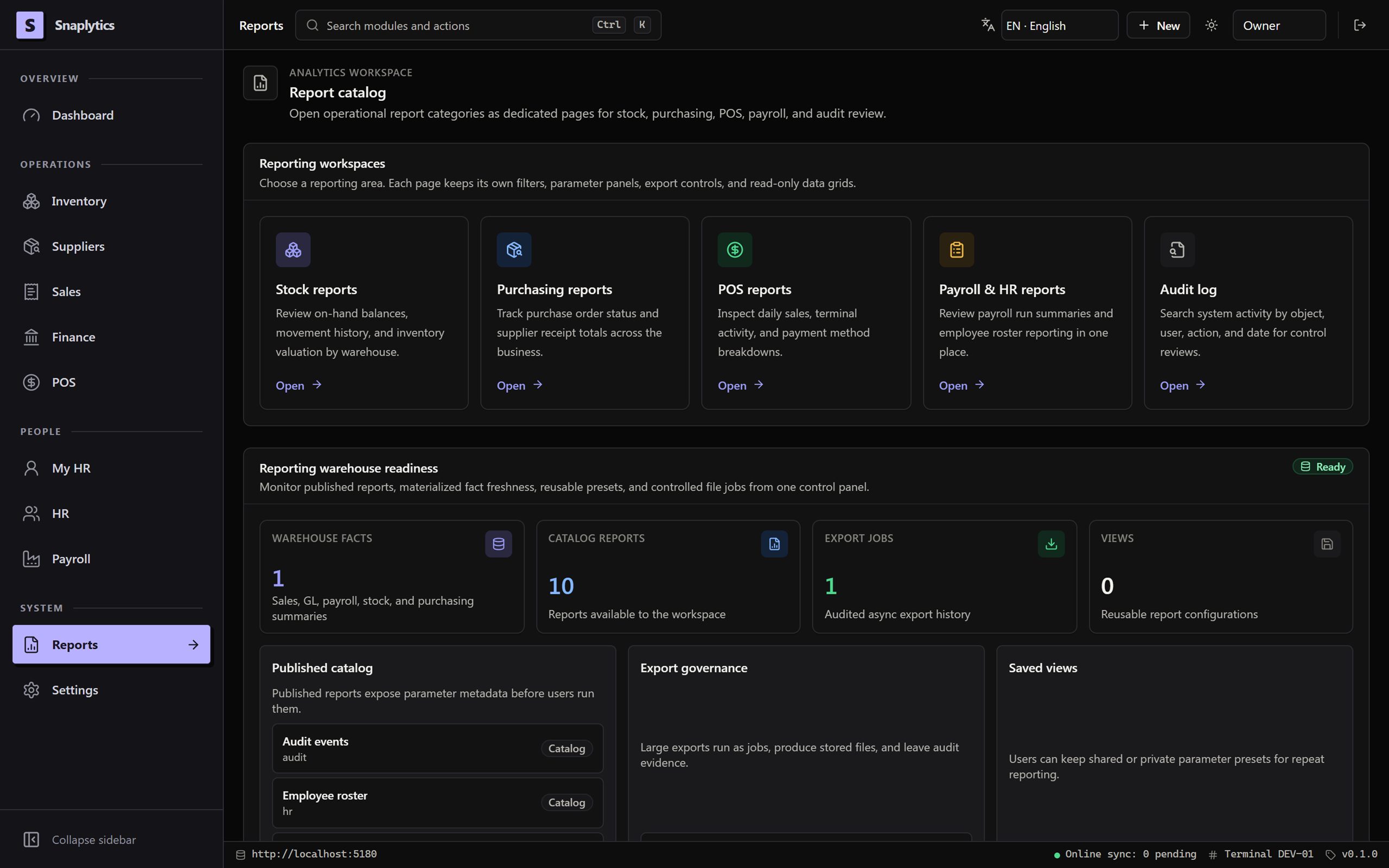
Task: Open the EN · English language dropdown
Action: (1060, 25)
